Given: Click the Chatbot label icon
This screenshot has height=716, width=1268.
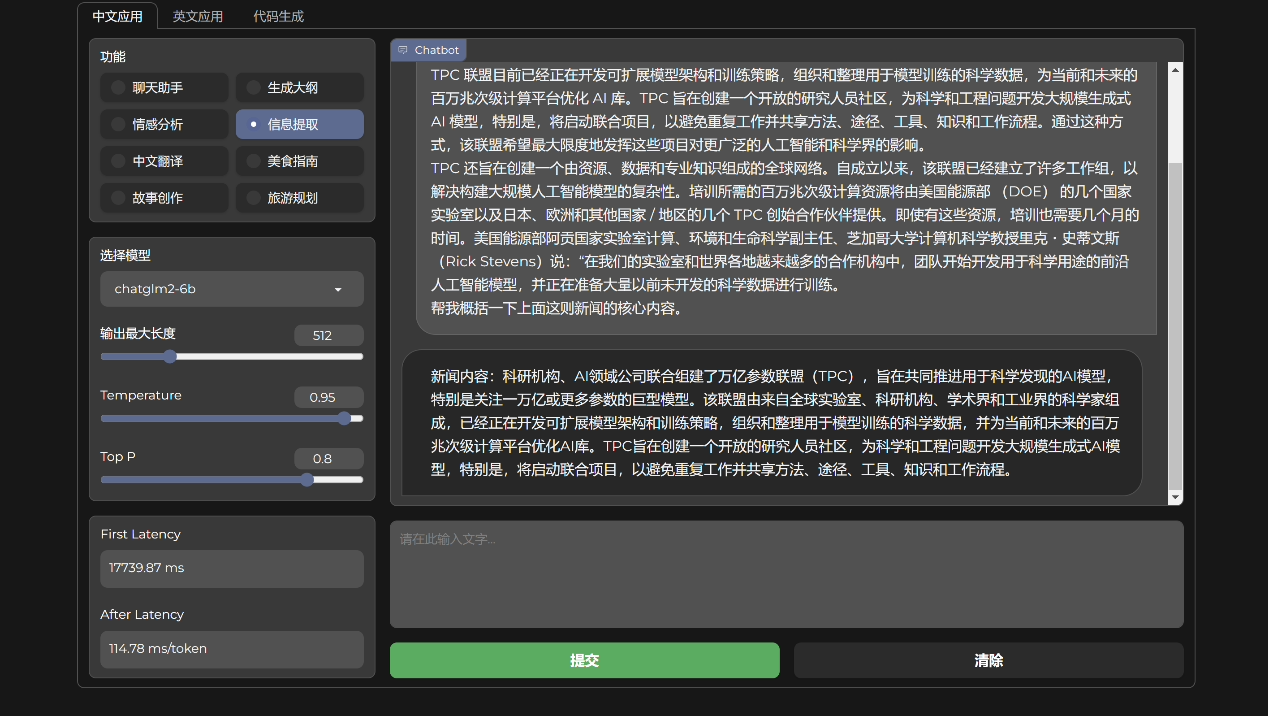Looking at the screenshot, I should pyautogui.click(x=403, y=50).
